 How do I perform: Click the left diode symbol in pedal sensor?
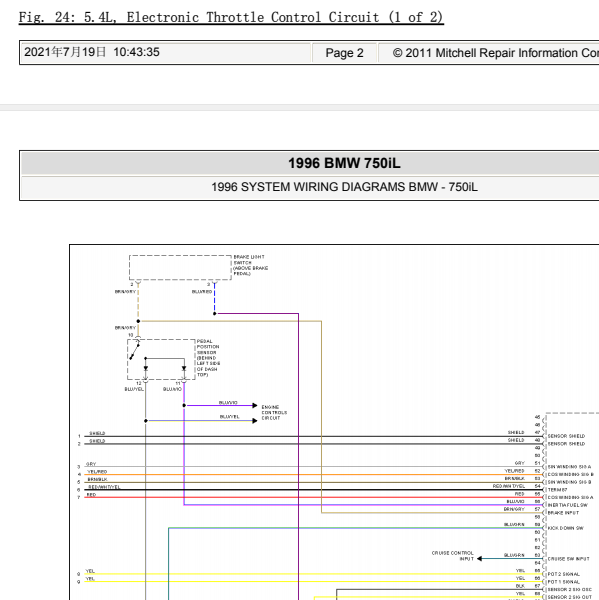(x=145, y=368)
